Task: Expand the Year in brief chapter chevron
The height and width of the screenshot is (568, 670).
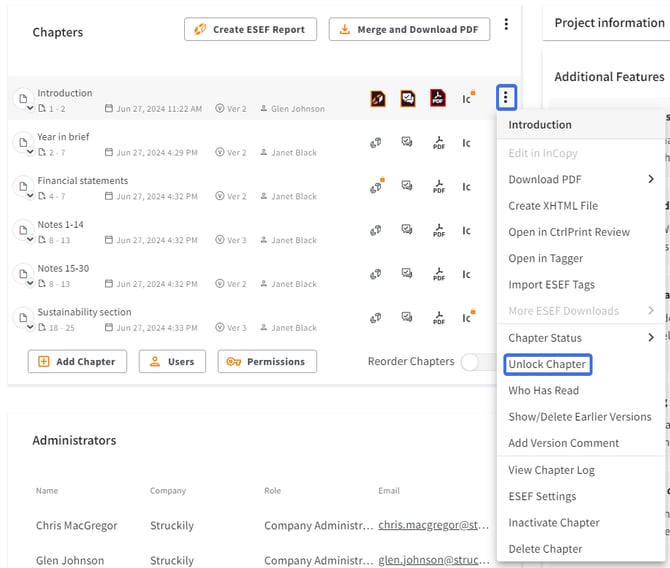Action: [x=30, y=151]
